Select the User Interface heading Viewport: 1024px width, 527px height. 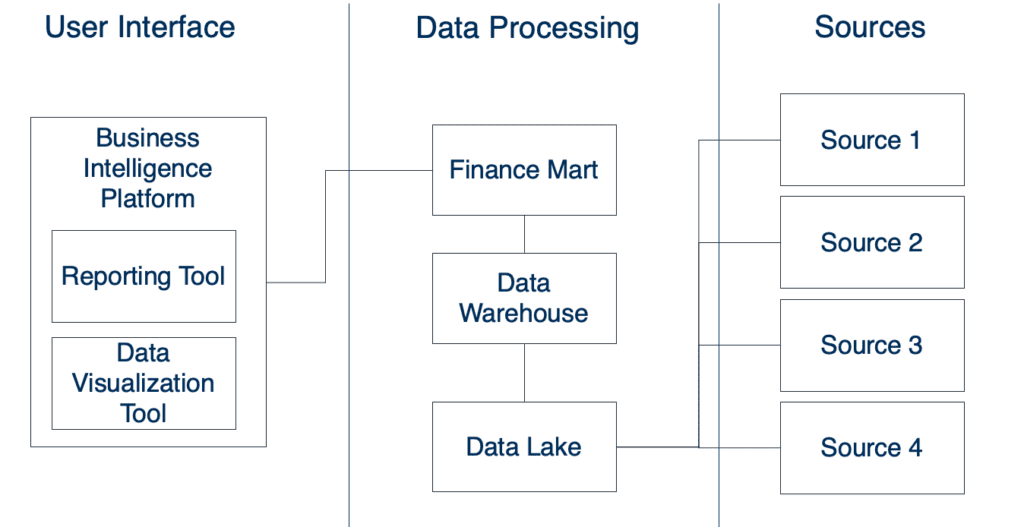[140, 27]
